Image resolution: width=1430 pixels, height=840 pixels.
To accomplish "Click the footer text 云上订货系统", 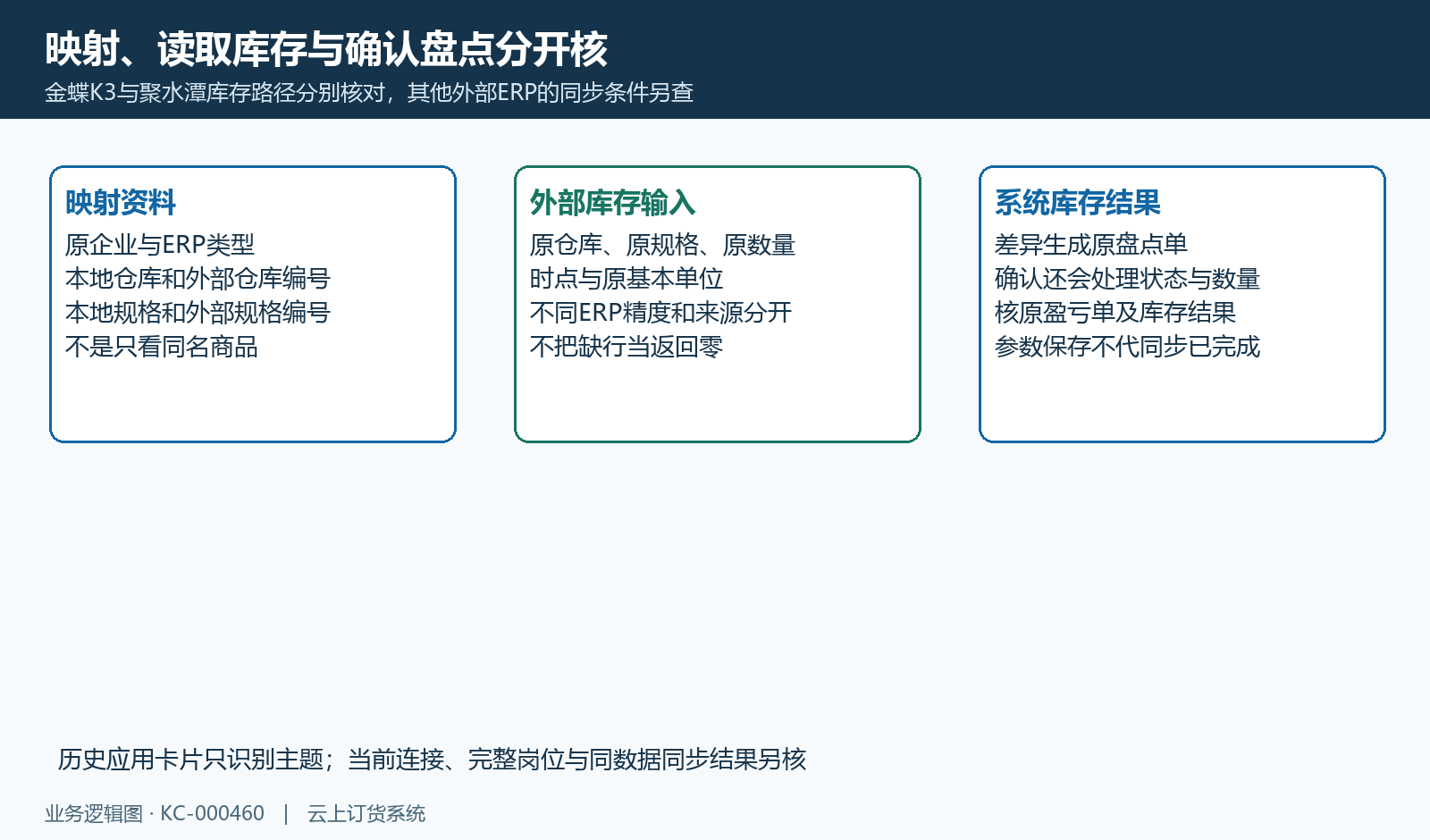I will click(366, 814).
